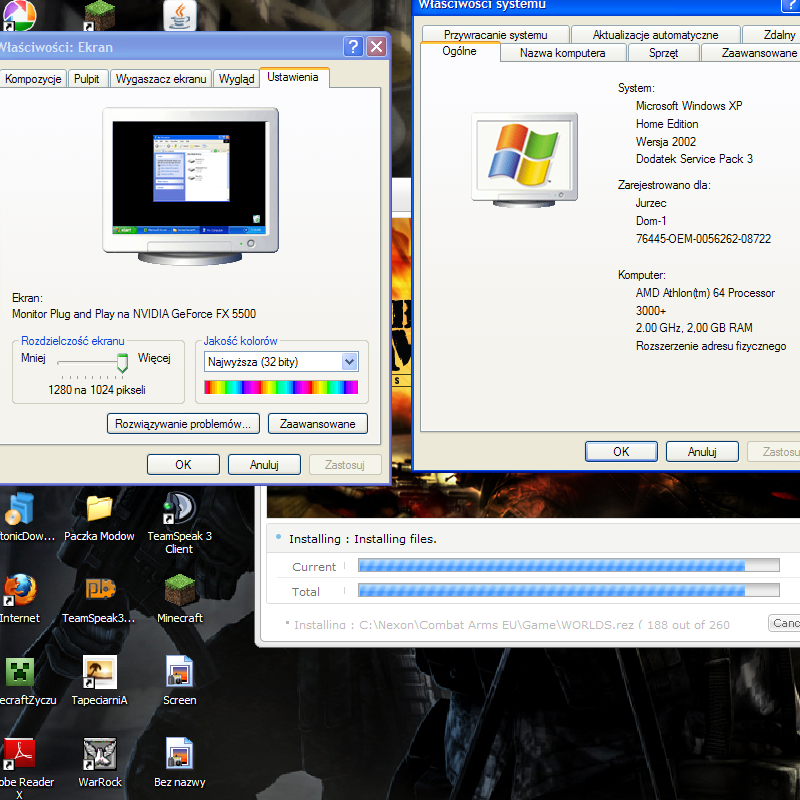Open the Screen image file icon
The width and height of the screenshot is (800, 800).
click(x=179, y=672)
